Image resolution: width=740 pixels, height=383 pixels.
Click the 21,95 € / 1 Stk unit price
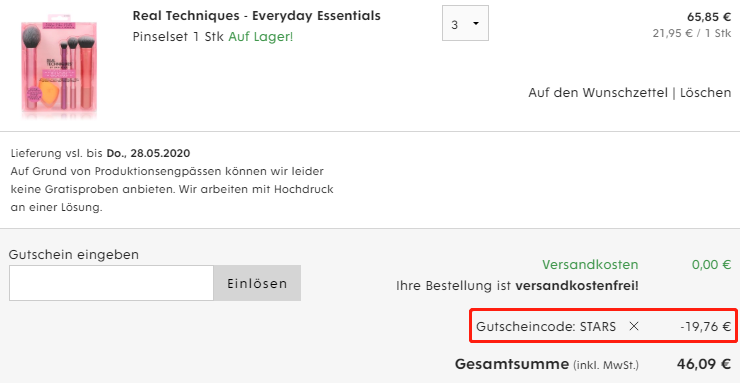(x=692, y=33)
